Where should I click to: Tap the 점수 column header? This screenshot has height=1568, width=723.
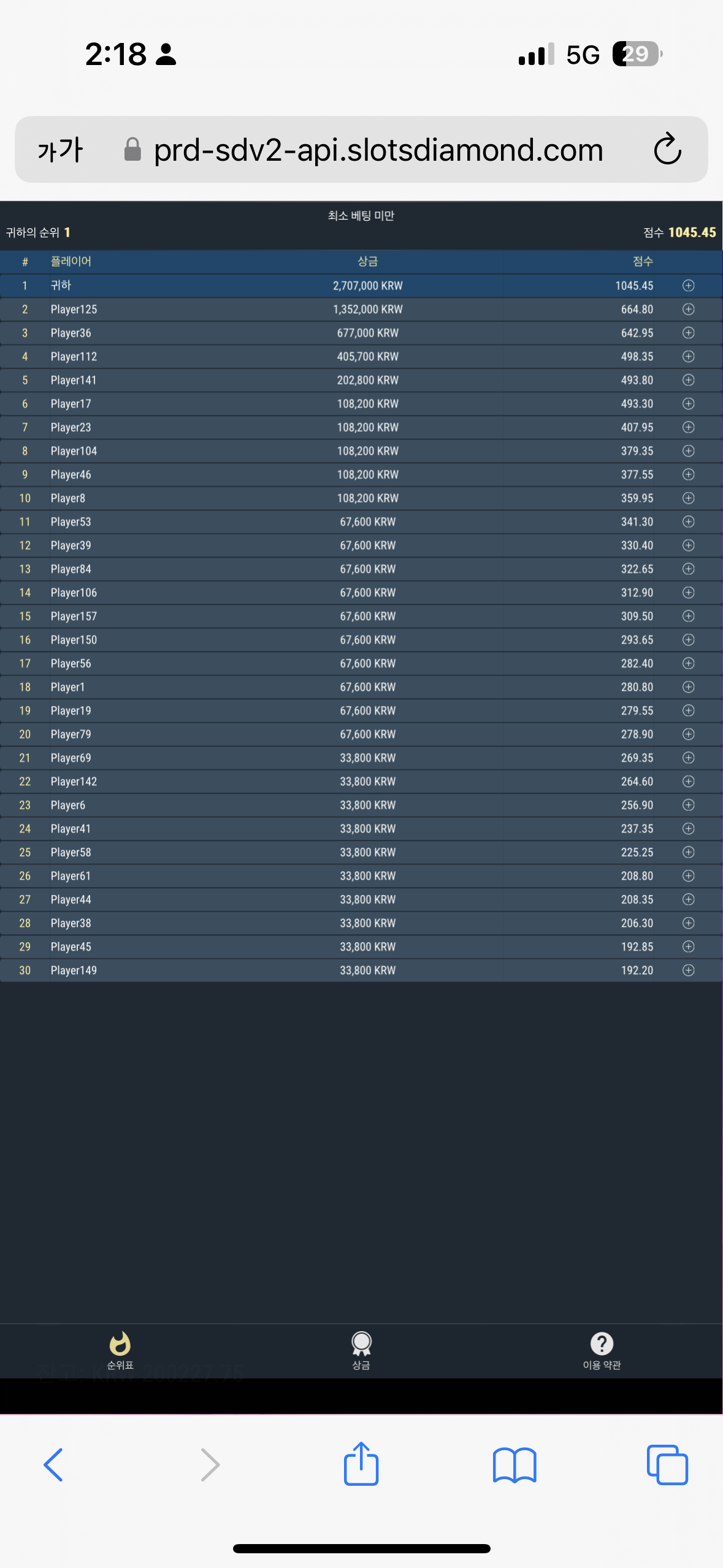click(x=643, y=261)
